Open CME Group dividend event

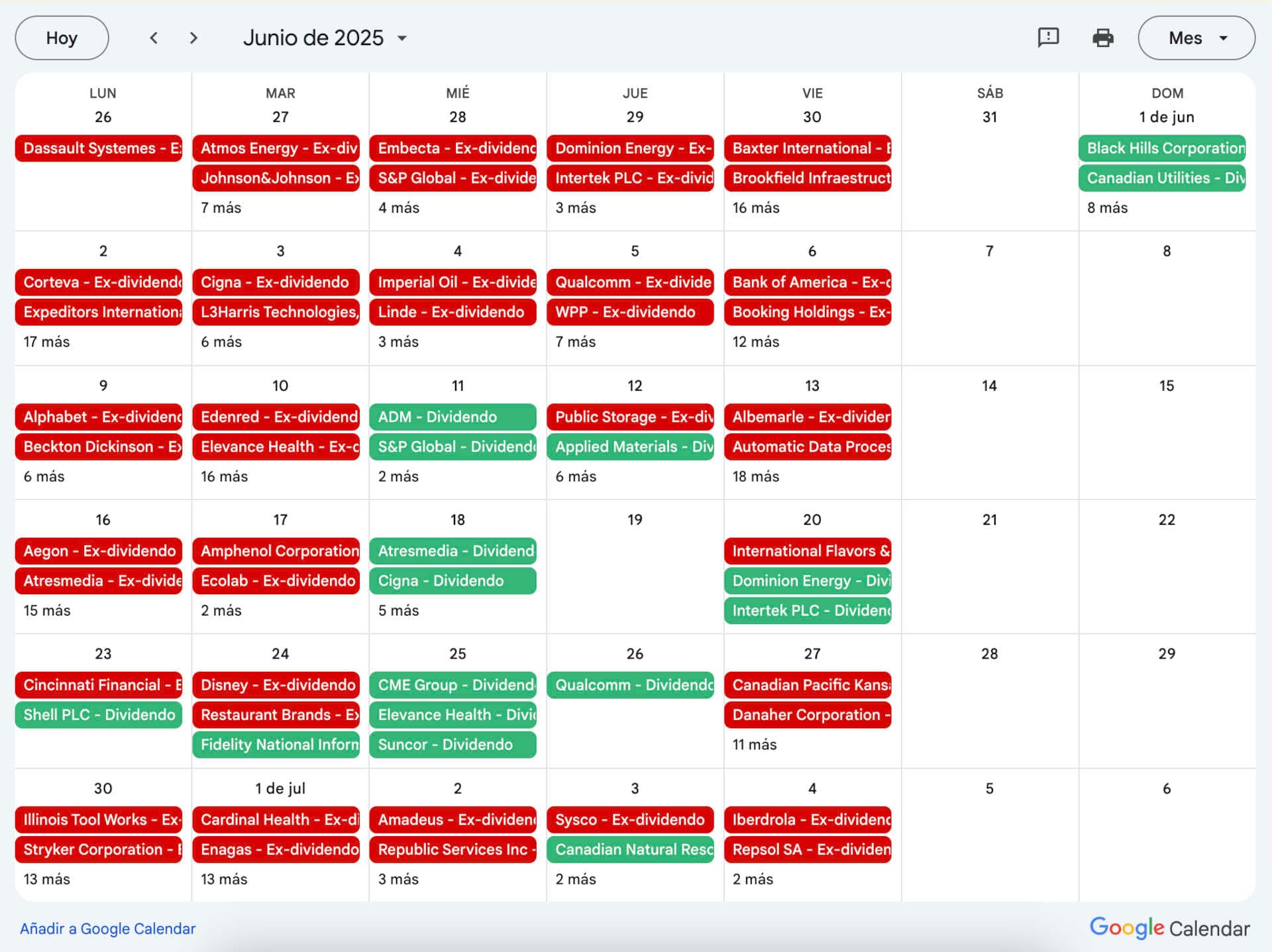tap(453, 685)
